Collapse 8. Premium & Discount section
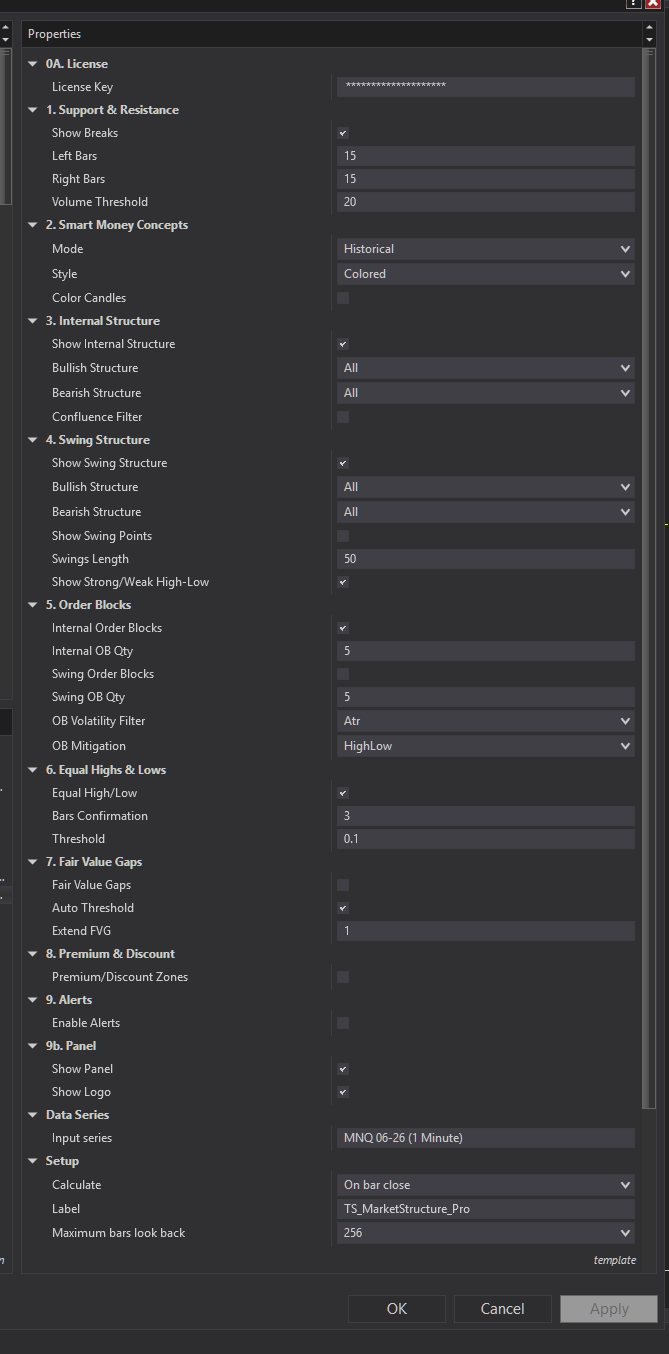This screenshot has height=1354, width=669. click(x=33, y=954)
